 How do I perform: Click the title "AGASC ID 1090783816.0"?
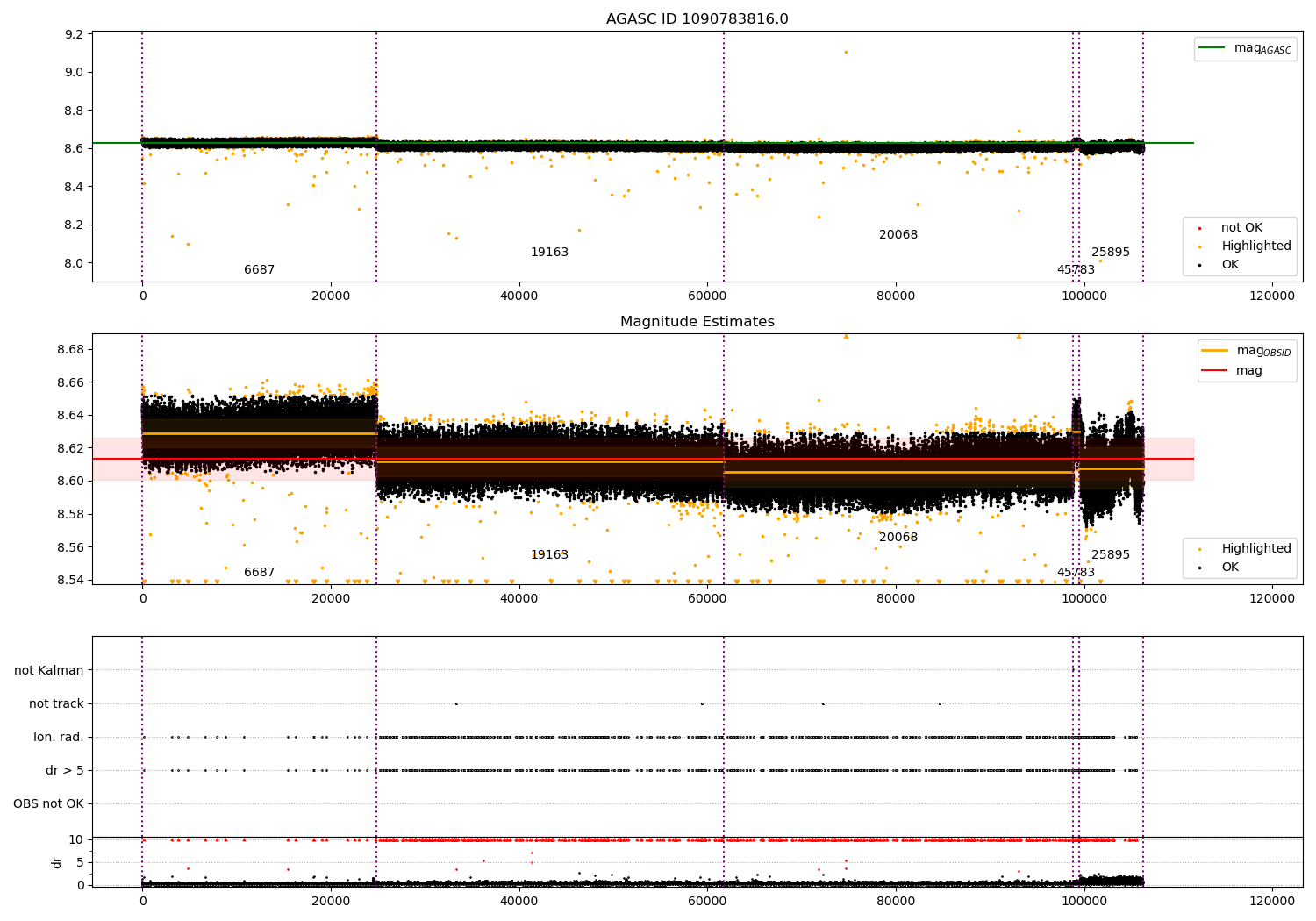(697, 19)
